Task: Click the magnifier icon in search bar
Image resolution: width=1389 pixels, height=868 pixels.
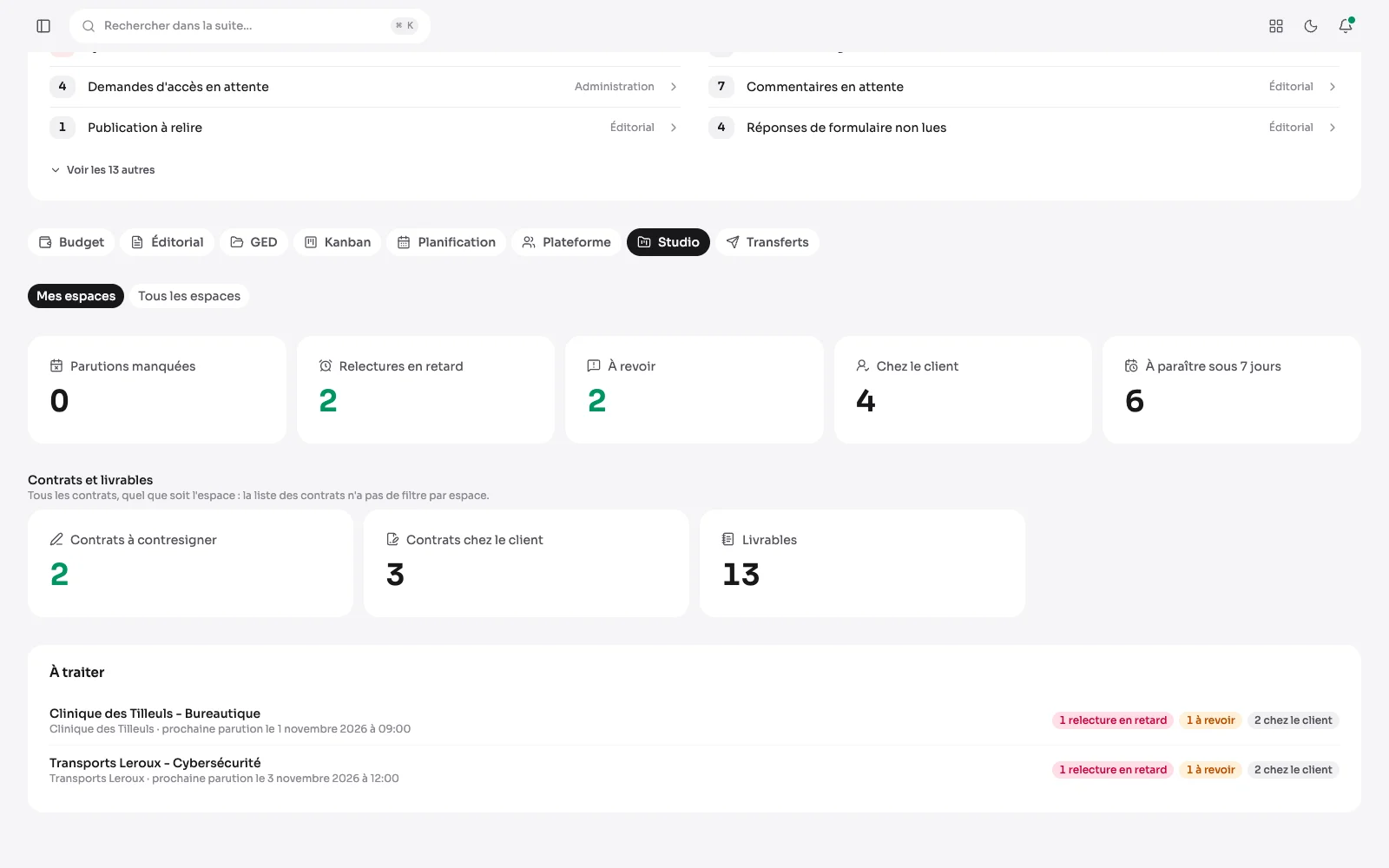Action: pyautogui.click(x=89, y=26)
